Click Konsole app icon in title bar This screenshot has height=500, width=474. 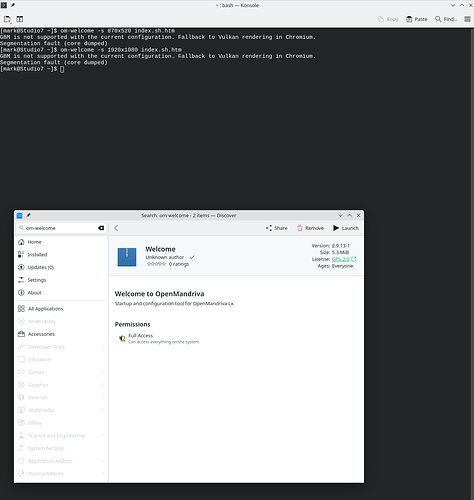tap(4, 5)
